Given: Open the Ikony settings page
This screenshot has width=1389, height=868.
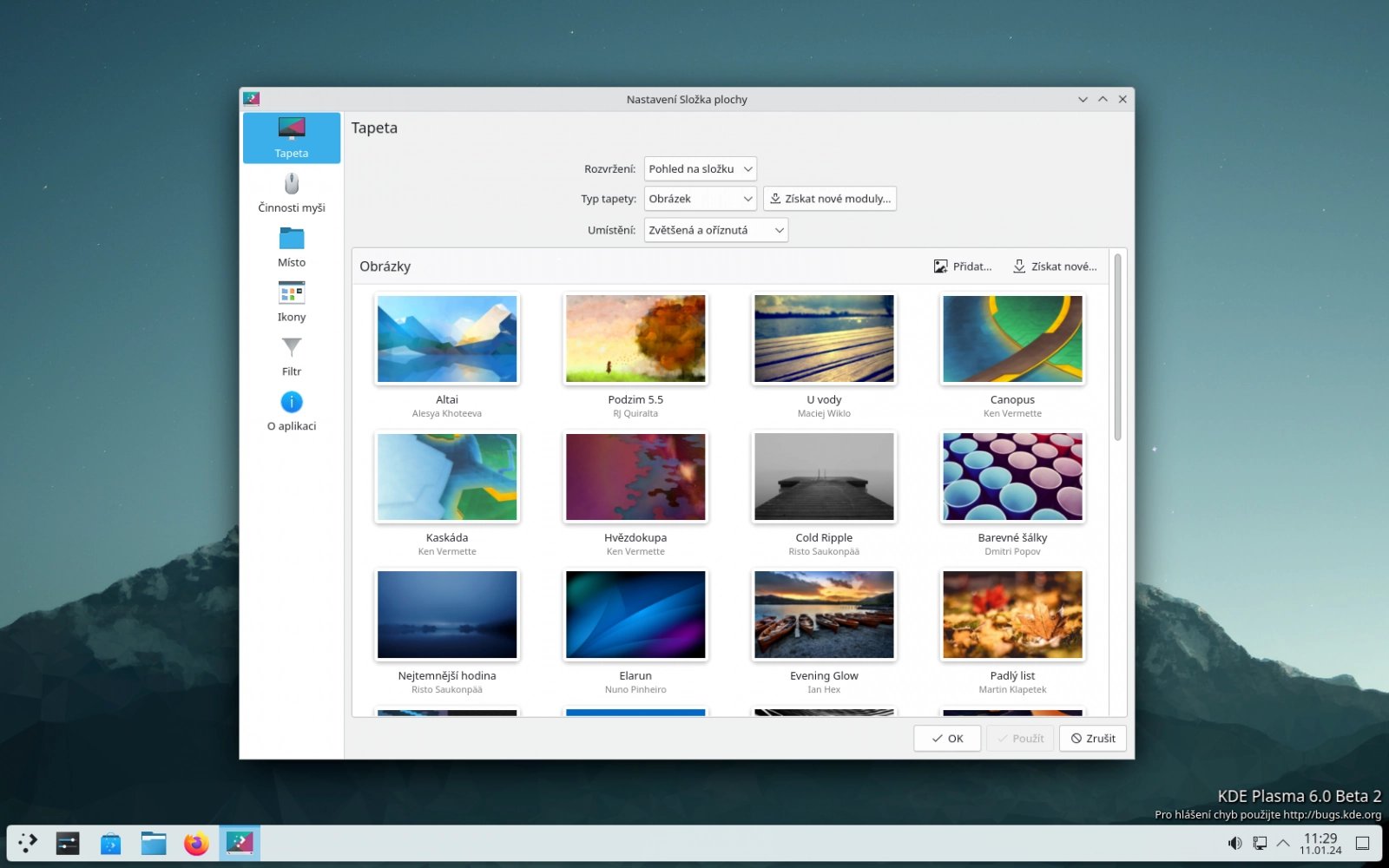Looking at the screenshot, I should click(291, 301).
